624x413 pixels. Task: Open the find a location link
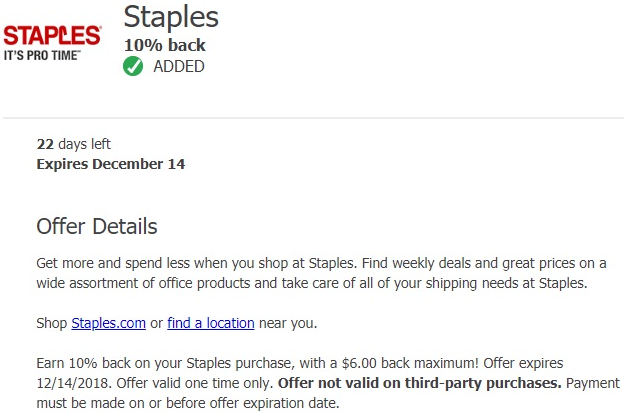click(x=211, y=323)
